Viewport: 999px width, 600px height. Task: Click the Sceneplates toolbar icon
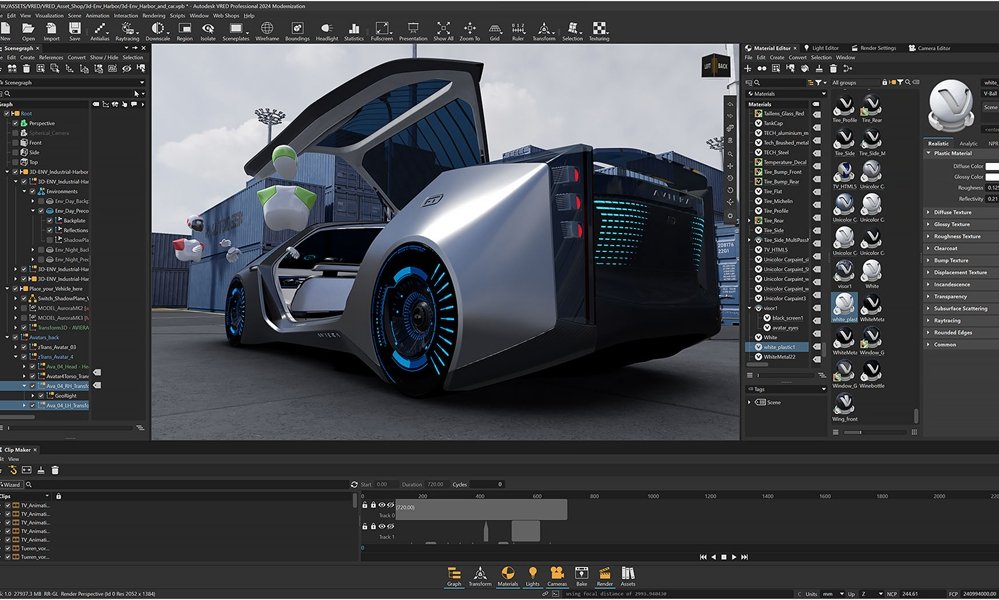tap(236, 29)
